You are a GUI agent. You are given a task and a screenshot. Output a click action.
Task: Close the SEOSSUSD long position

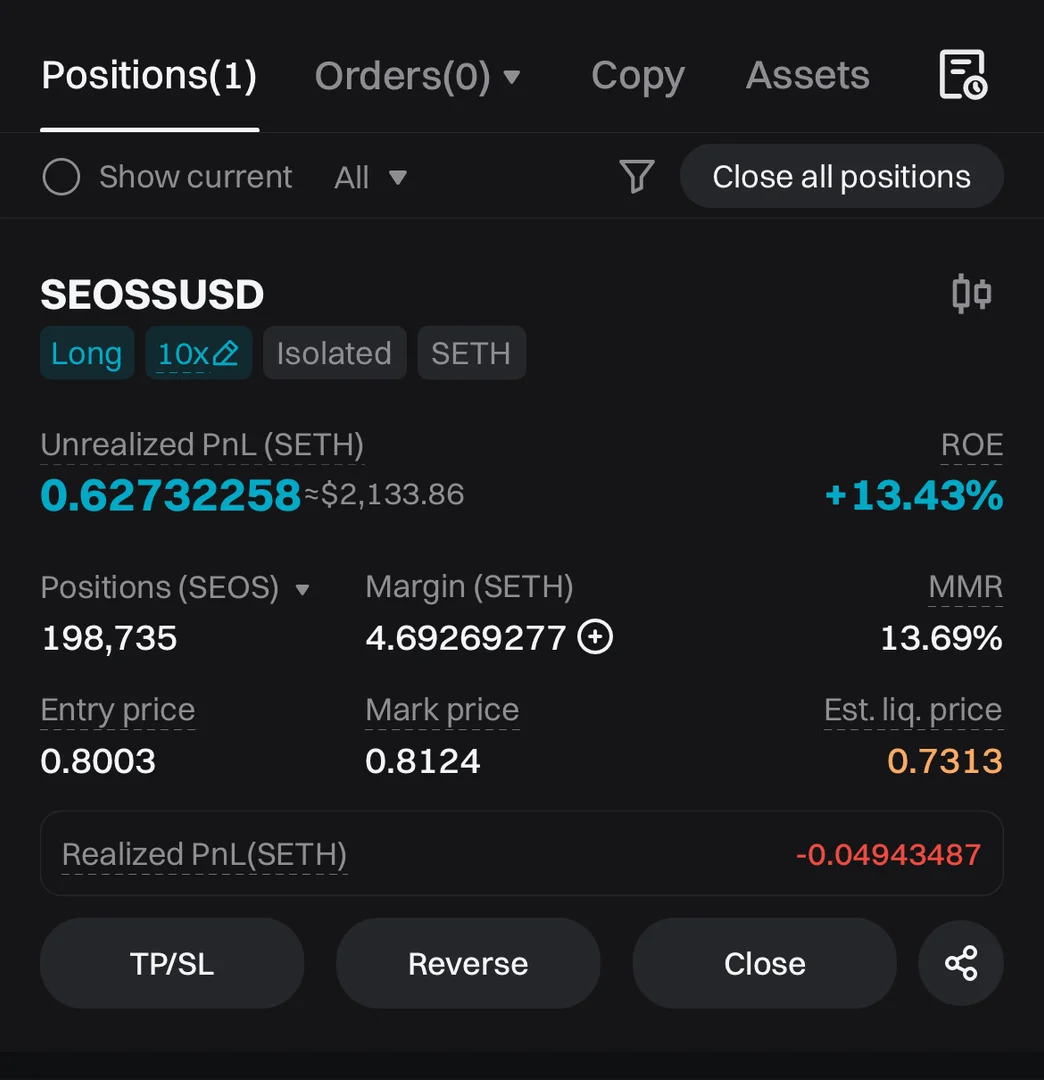click(764, 963)
